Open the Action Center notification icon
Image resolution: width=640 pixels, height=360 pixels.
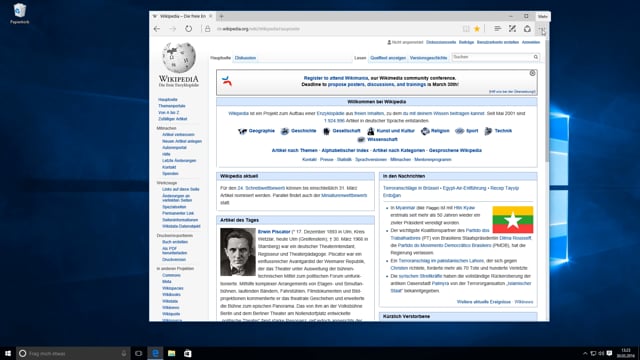pyautogui.click(x=609, y=353)
